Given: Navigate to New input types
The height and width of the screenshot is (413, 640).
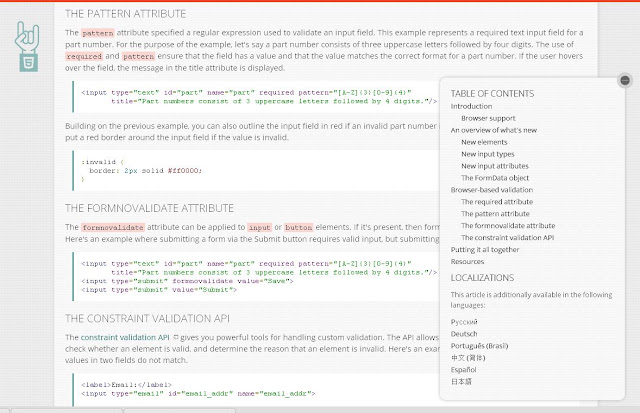Looking at the screenshot, I should coord(488,154).
